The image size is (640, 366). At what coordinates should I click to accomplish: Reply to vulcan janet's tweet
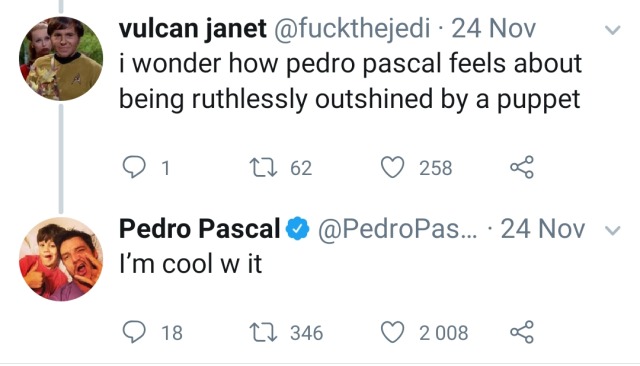pos(134,167)
